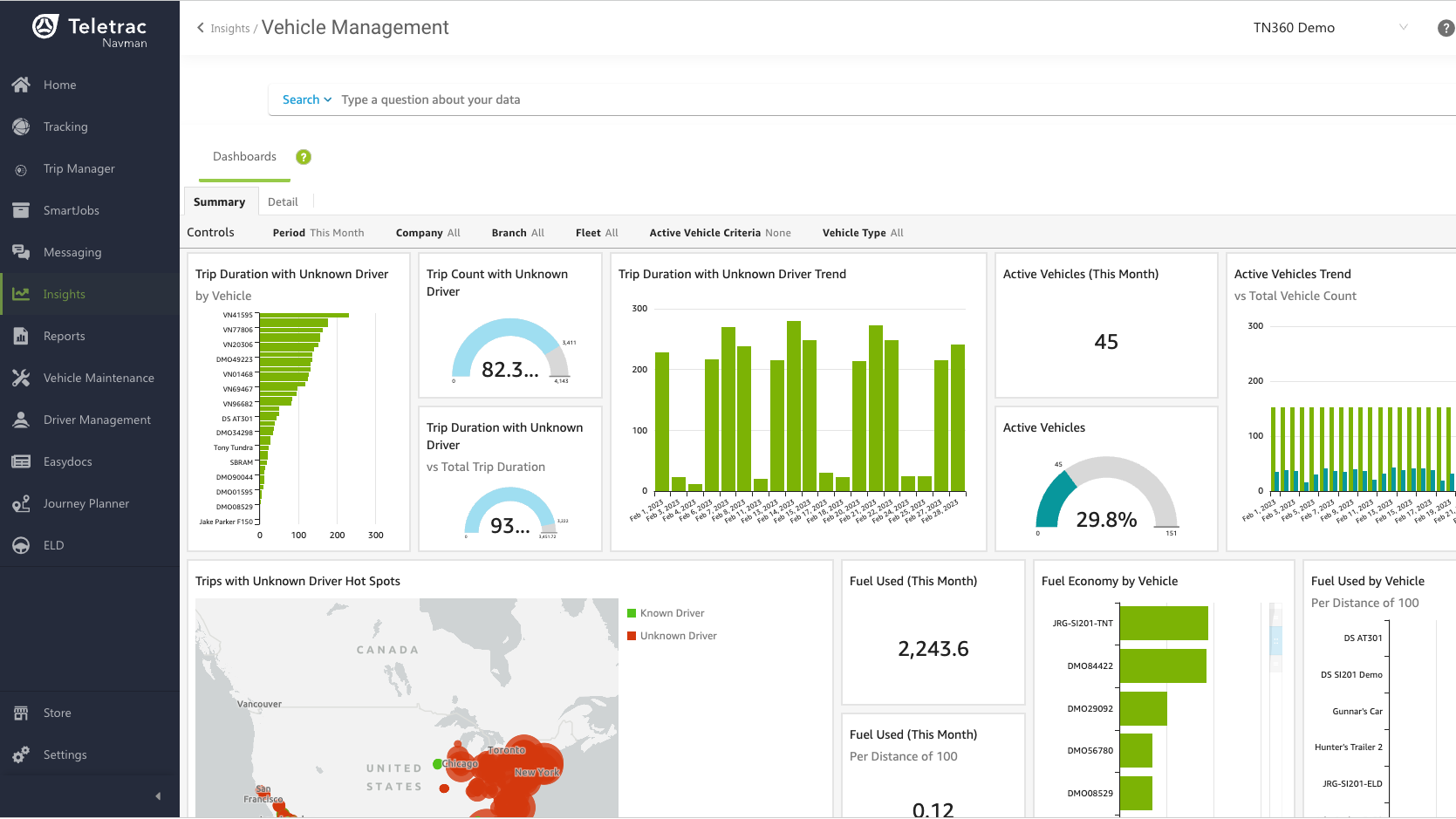Select the Insights menu item
1456x819 pixels.
[x=64, y=294]
